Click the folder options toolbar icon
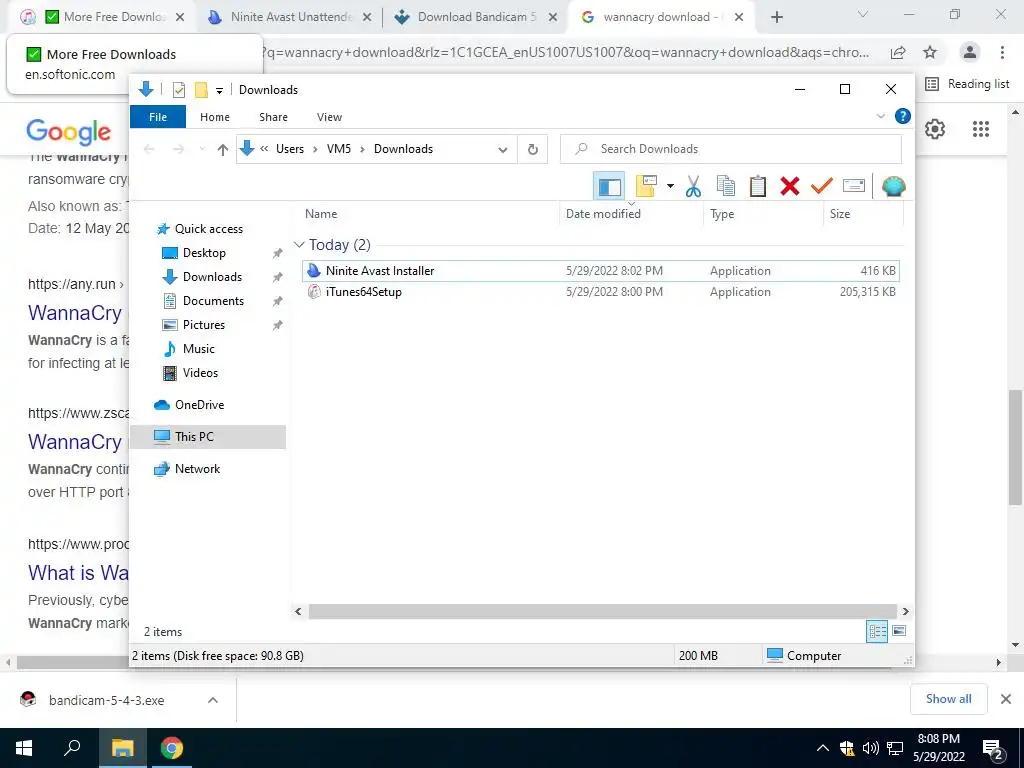1024x768 pixels. coord(647,186)
